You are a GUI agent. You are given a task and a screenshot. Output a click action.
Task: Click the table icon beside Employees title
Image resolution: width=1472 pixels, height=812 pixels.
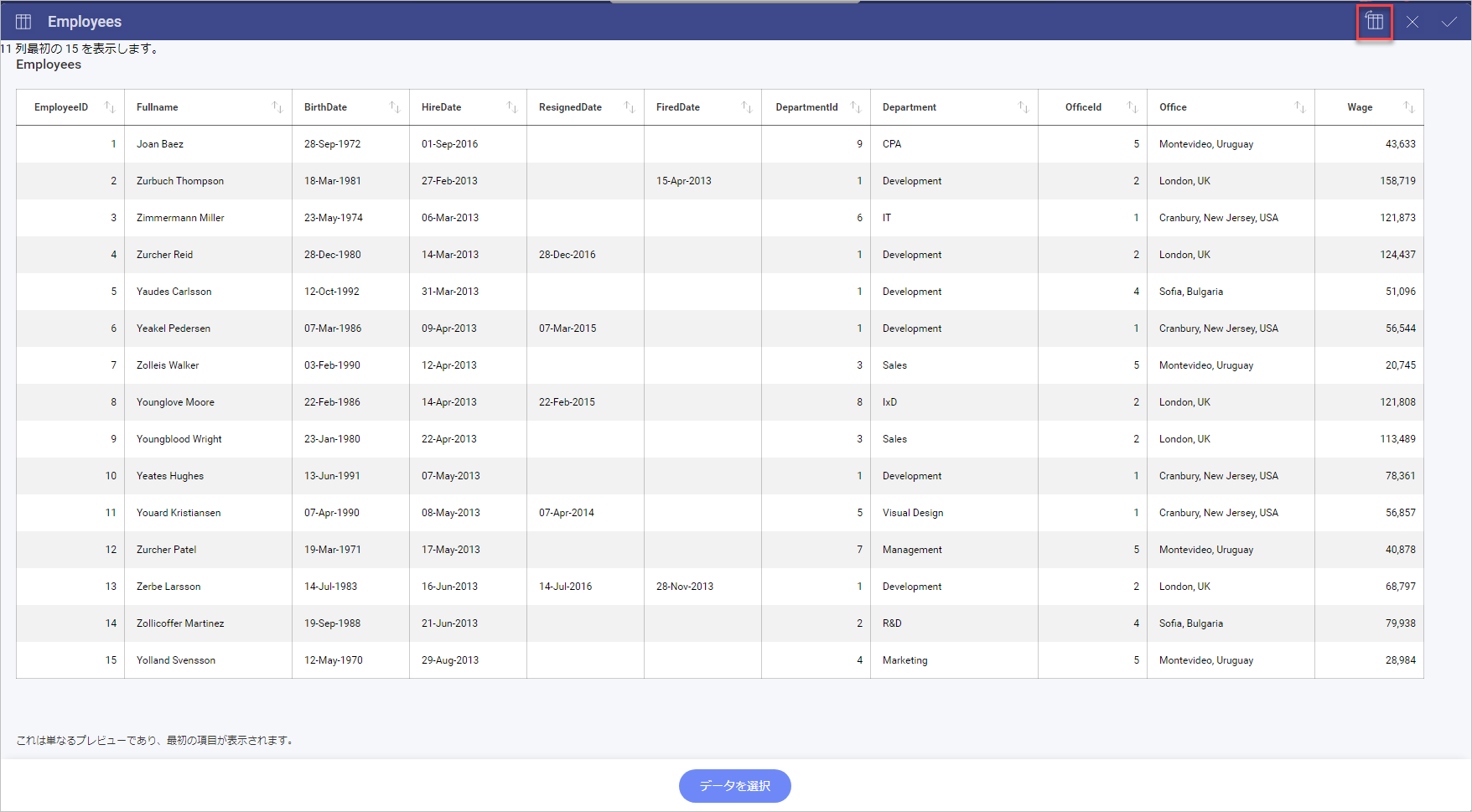pos(23,22)
